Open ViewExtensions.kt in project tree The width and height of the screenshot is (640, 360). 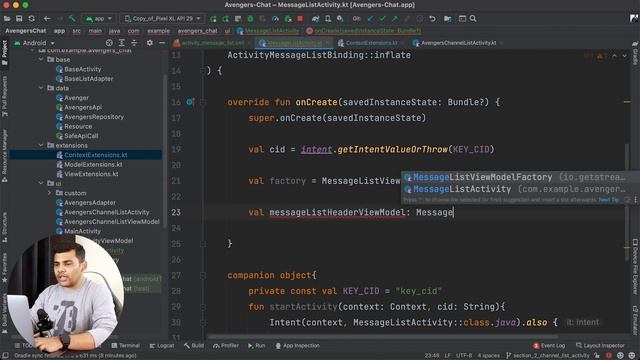pyautogui.click(x=87, y=174)
